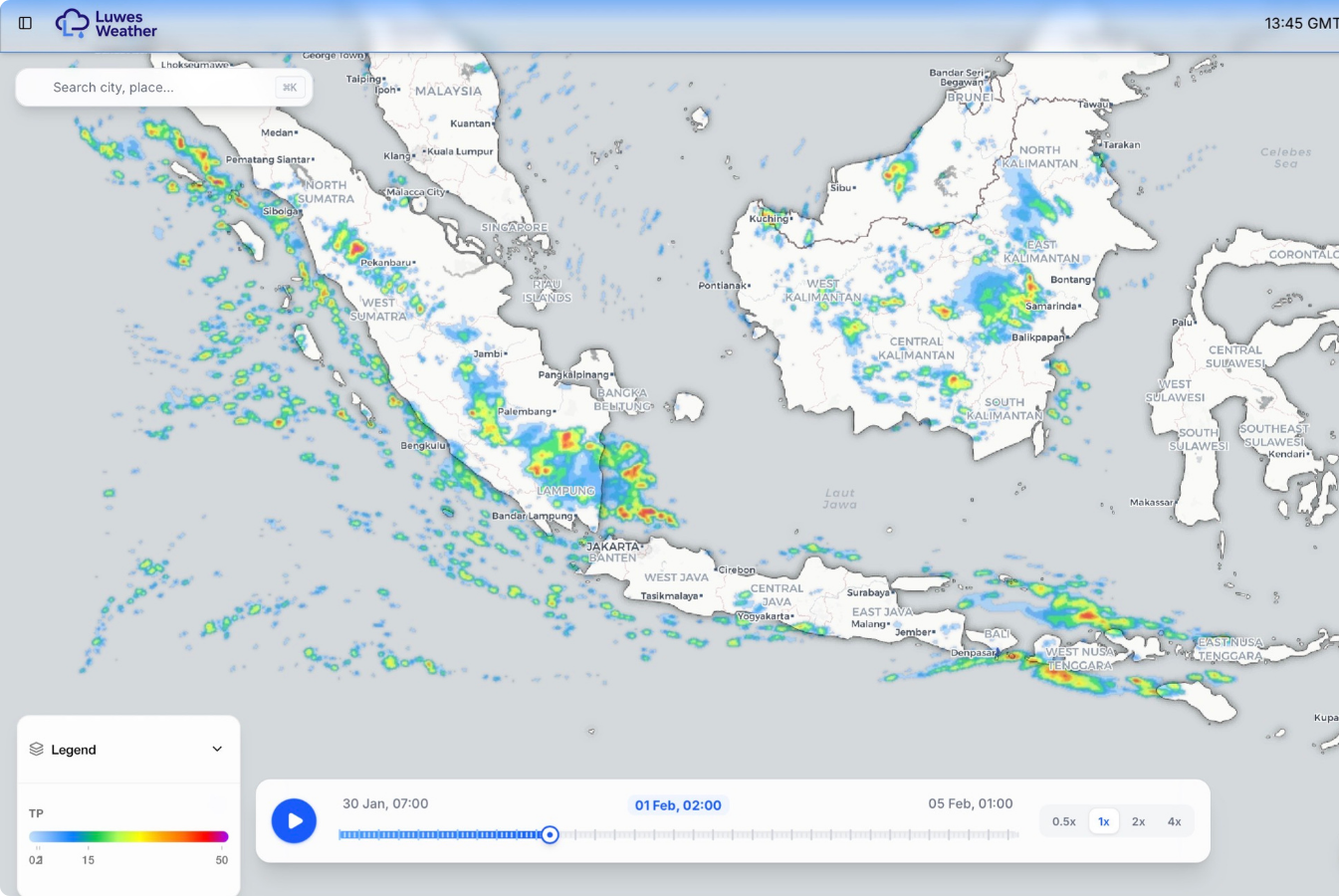The width and height of the screenshot is (1339, 896).
Task: Click the Bengkulu city label
Action: click(423, 445)
